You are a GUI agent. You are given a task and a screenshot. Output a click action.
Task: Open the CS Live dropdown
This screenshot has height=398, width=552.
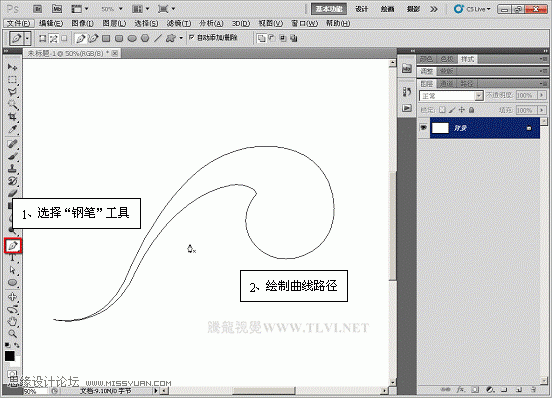click(472, 9)
